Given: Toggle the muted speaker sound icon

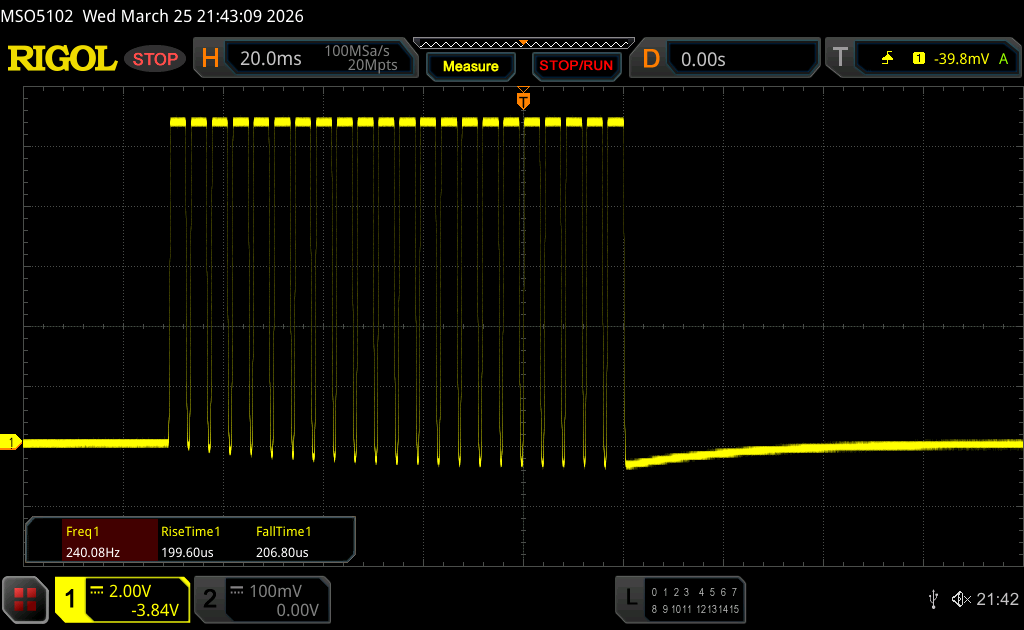Looking at the screenshot, I should pos(960,599).
